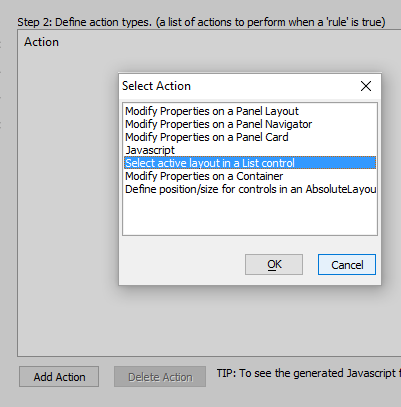Select 'Define position/size for controls in an AbsoluteLayout'
This screenshot has height=407, width=401.
click(x=250, y=189)
